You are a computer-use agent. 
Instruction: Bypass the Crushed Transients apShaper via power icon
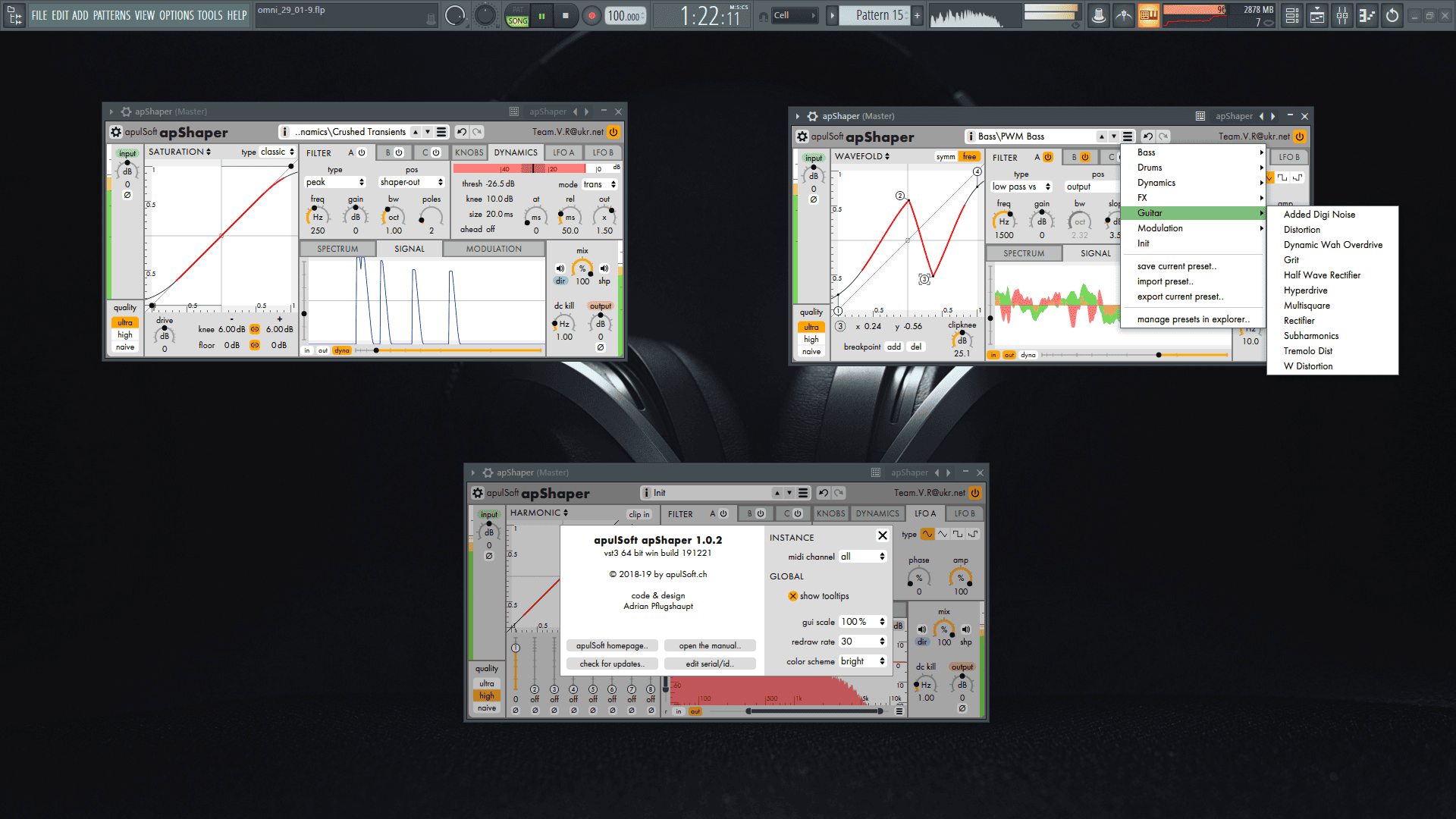point(613,132)
